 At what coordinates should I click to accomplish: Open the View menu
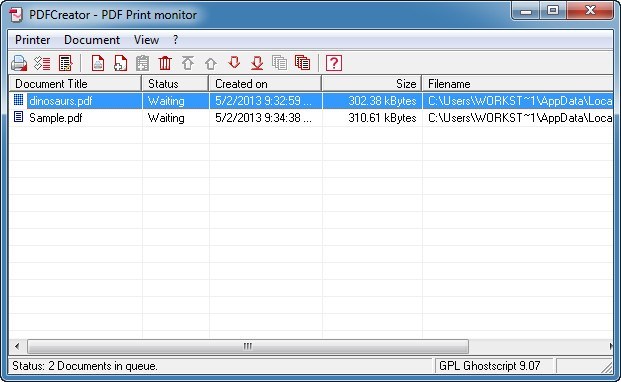point(146,40)
